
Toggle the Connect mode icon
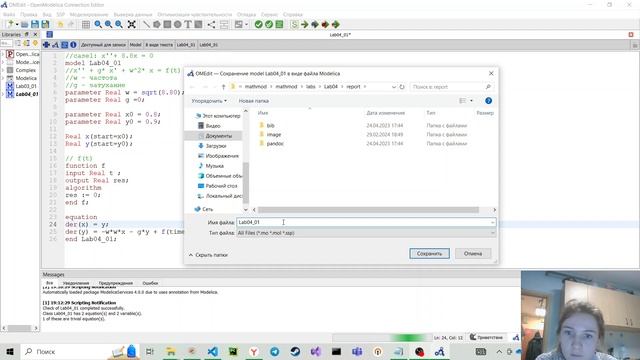[x=211, y=24]
